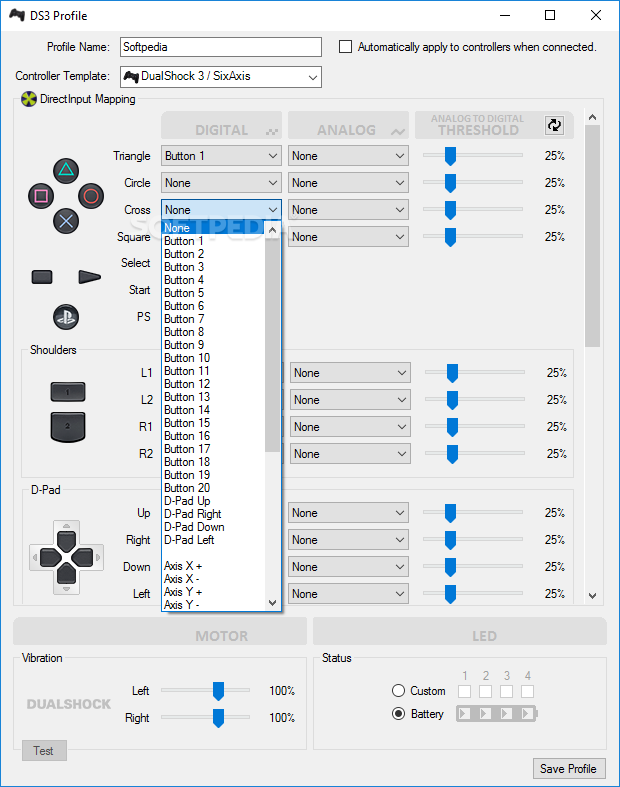Open L1 analog mapping dropdown
The image size is (620, 787).
(x=350, y=373)
